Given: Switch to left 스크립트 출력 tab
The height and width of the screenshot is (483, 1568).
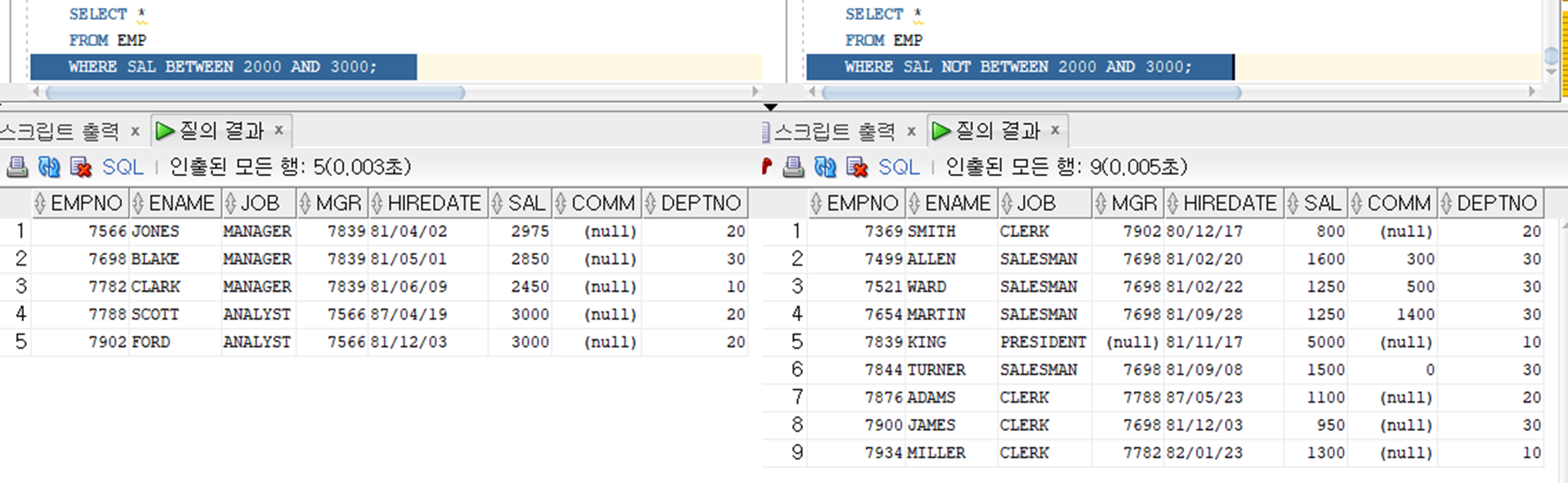Looking at the screenshot, I should tap(59, 131).
